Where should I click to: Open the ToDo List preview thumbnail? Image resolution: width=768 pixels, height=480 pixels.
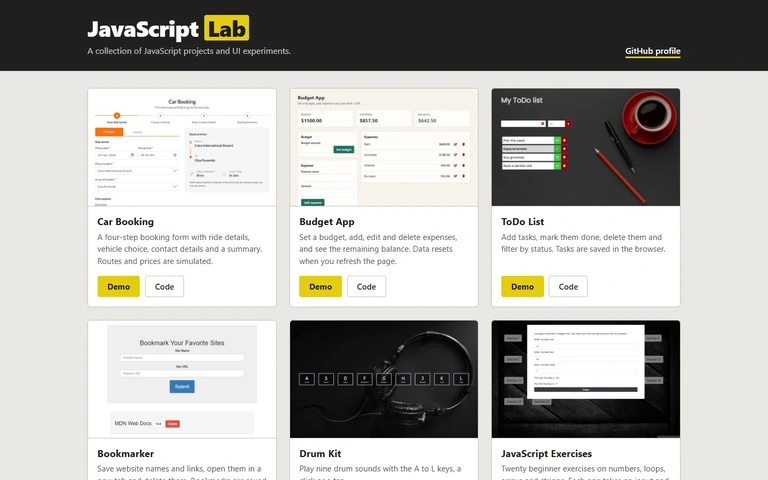[586, 147]
